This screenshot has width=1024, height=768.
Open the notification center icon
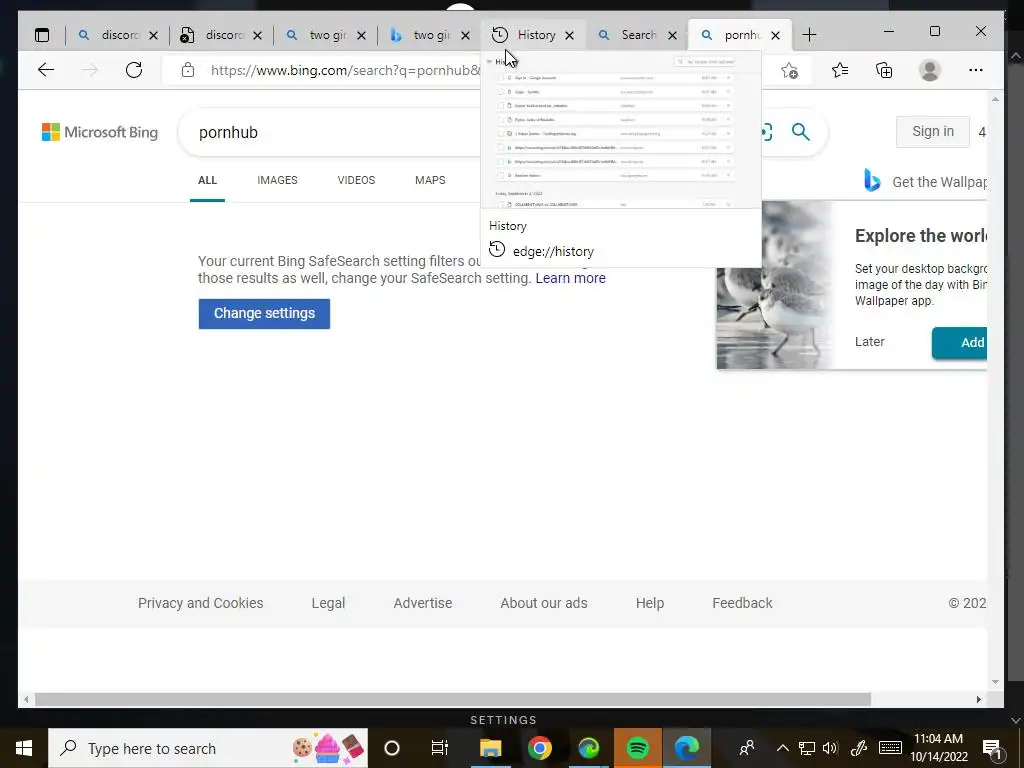[x=992, y=750]
